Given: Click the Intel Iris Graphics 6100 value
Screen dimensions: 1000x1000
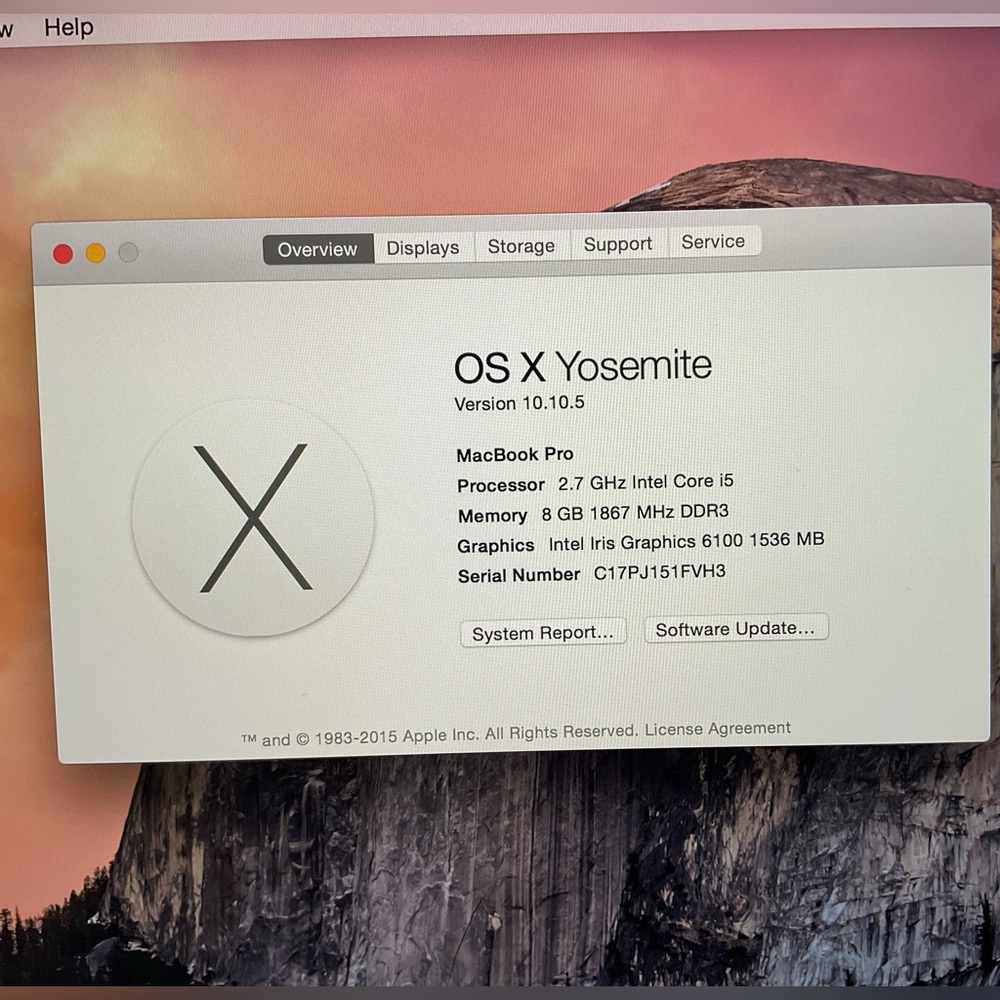Looking at the screenshot, I should tap(686, 541).
